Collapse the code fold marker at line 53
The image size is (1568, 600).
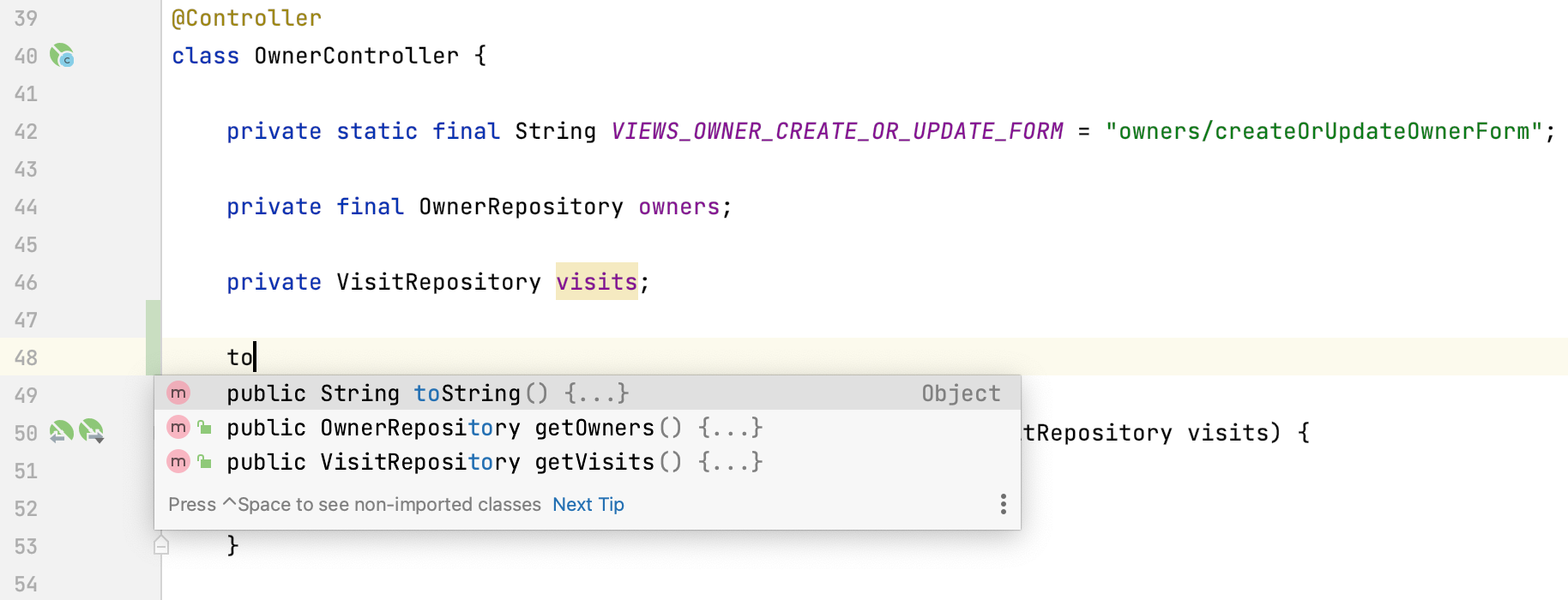tap(160, 544)
